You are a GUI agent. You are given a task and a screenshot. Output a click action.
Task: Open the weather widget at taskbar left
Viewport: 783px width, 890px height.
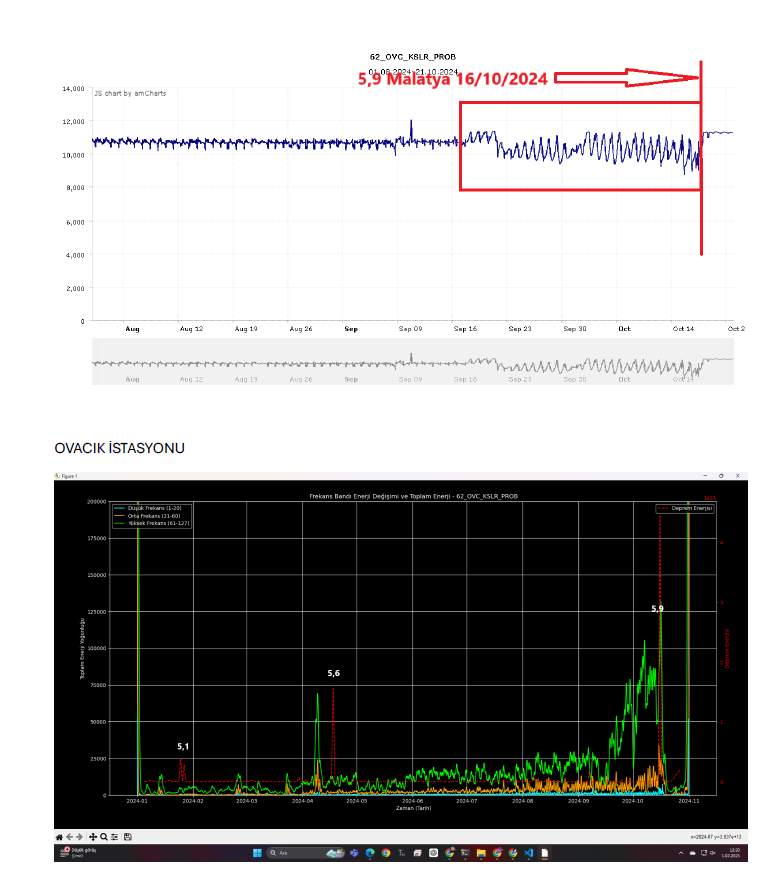[78, 853]
